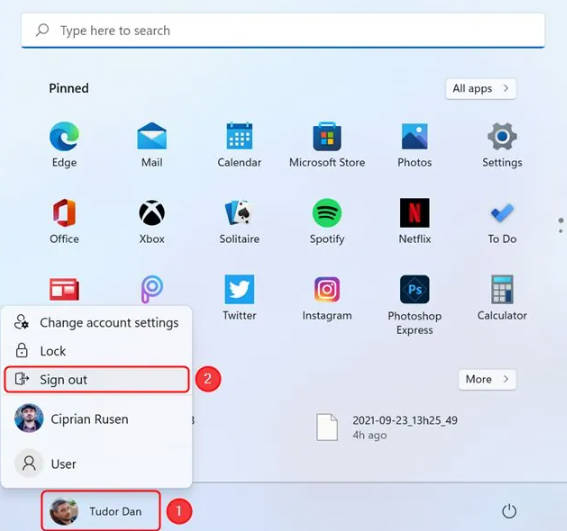
Task: Launch the Photos app
Action: [414, 144]
